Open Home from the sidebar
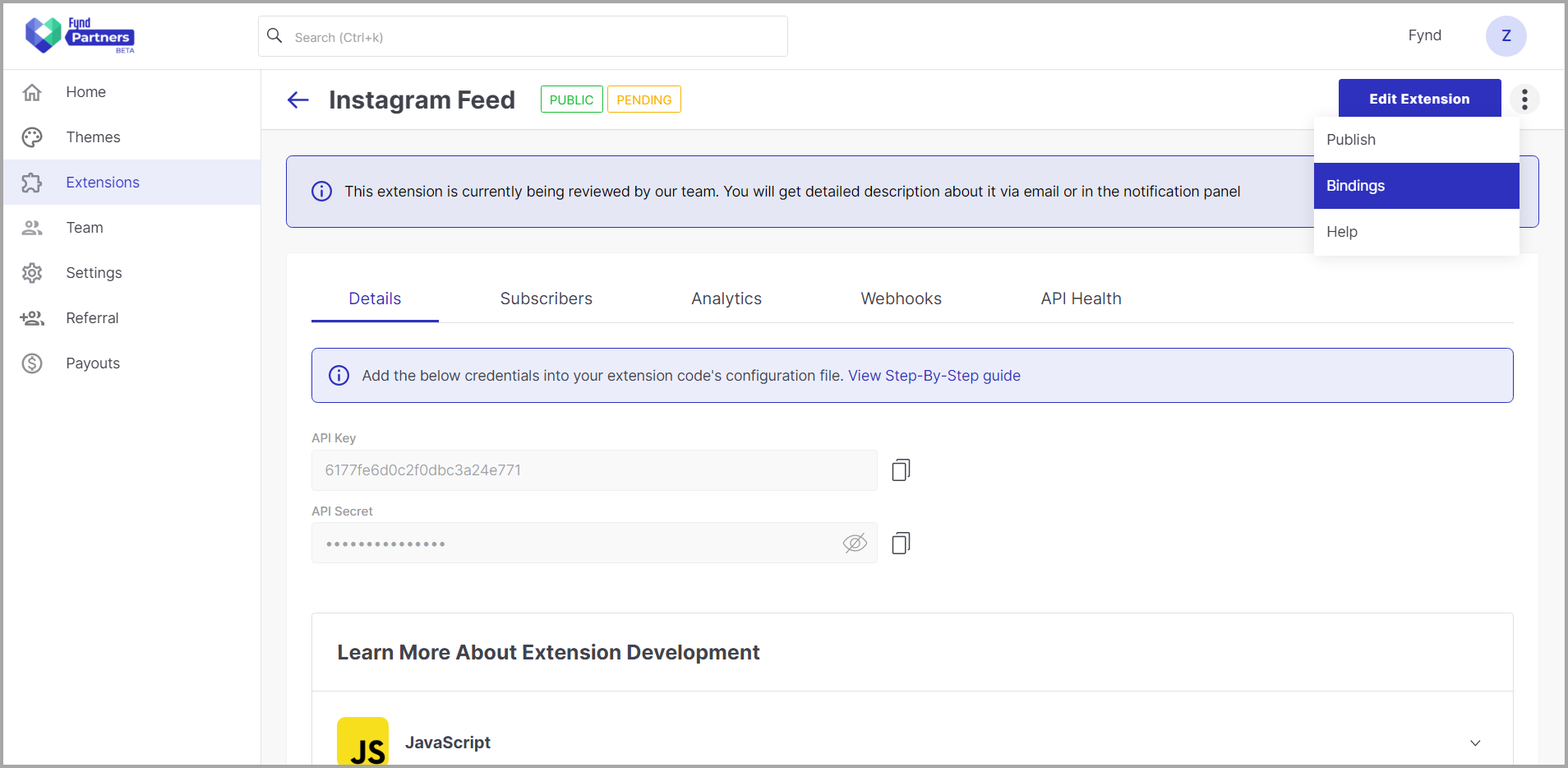The height and width of the screenshot is (768, 1568). click(x=131, y=92)
